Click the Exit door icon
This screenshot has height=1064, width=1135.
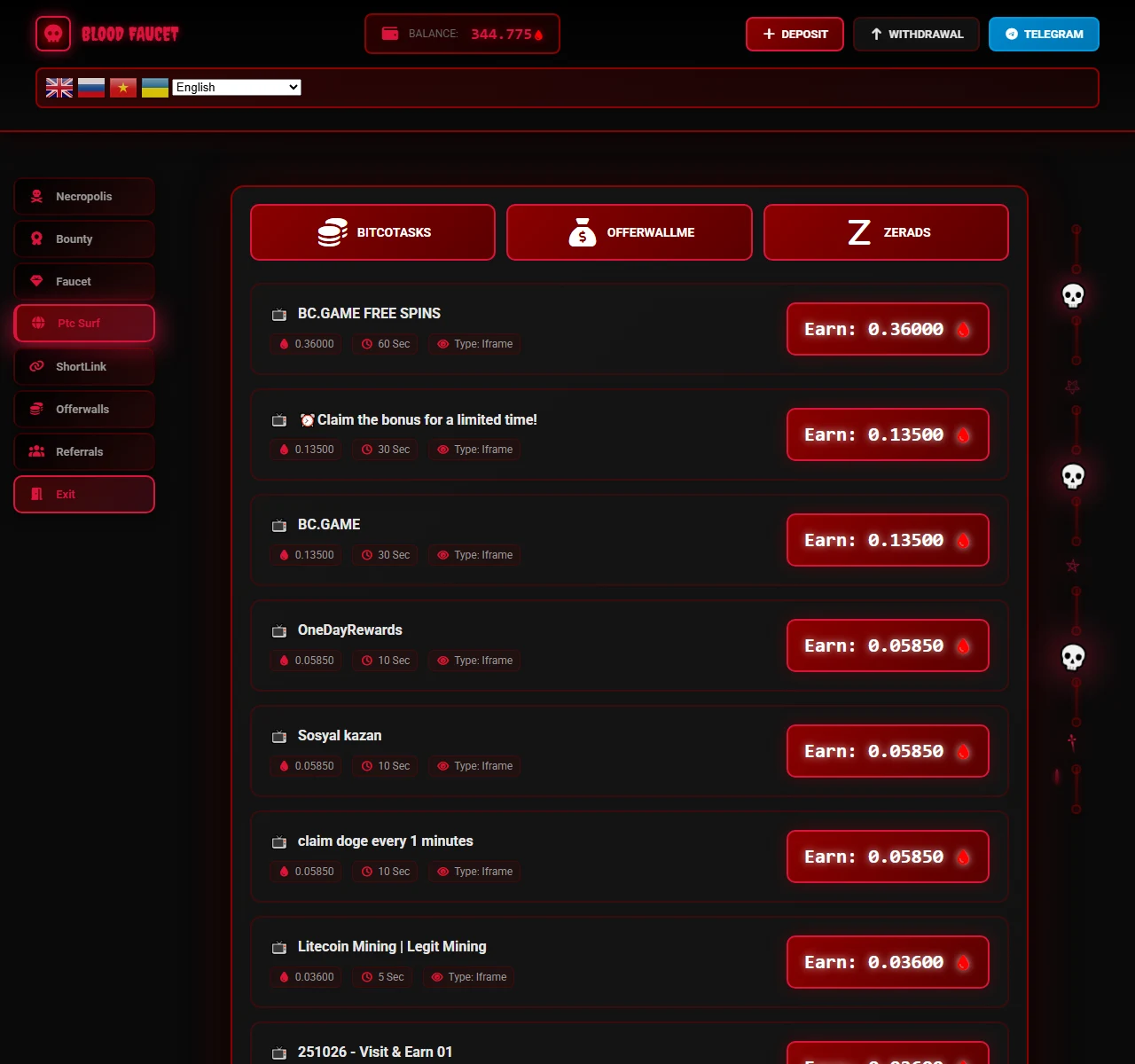pyautogui.click(x=36, y=494)
